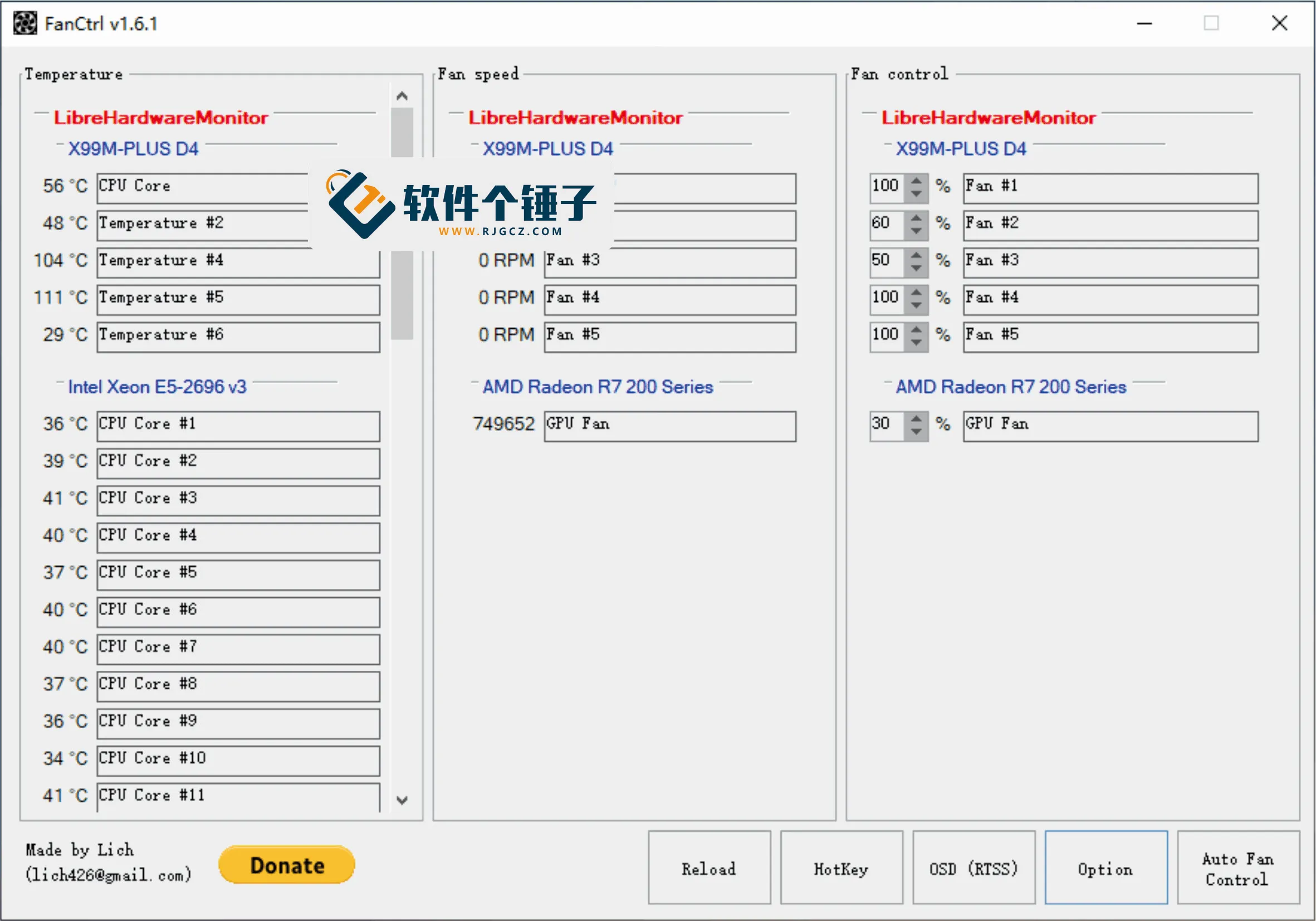Minimize the FanCtrl window
1316x921 pixels.
pos(1144,23)
